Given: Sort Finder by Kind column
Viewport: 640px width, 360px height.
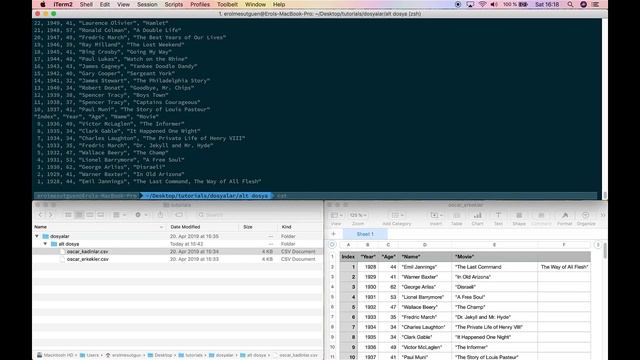Looking at the screenshot, I should 300,227.
